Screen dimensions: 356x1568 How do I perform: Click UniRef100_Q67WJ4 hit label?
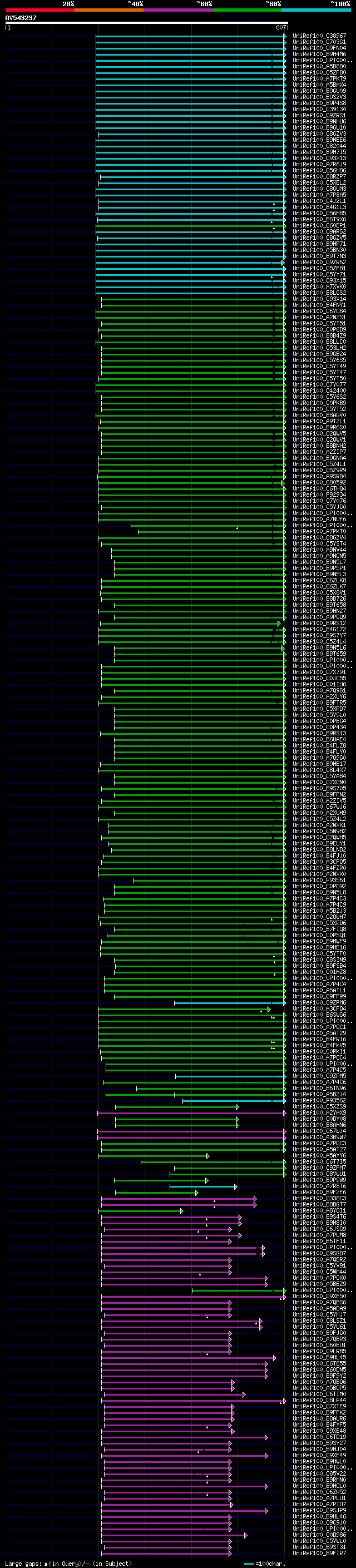click(x=319, y=1131)
